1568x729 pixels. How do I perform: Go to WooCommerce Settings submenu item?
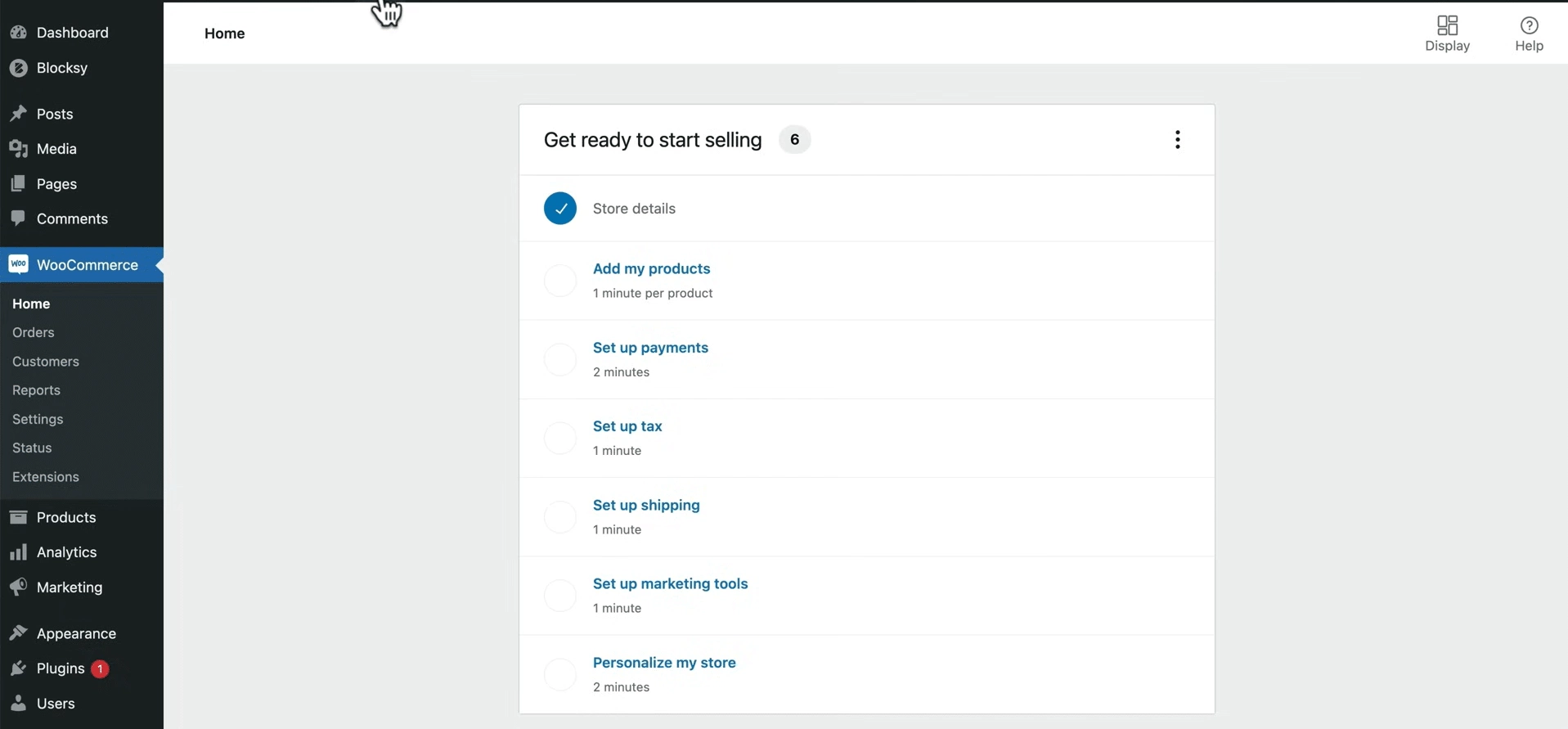tap(38, 419)
